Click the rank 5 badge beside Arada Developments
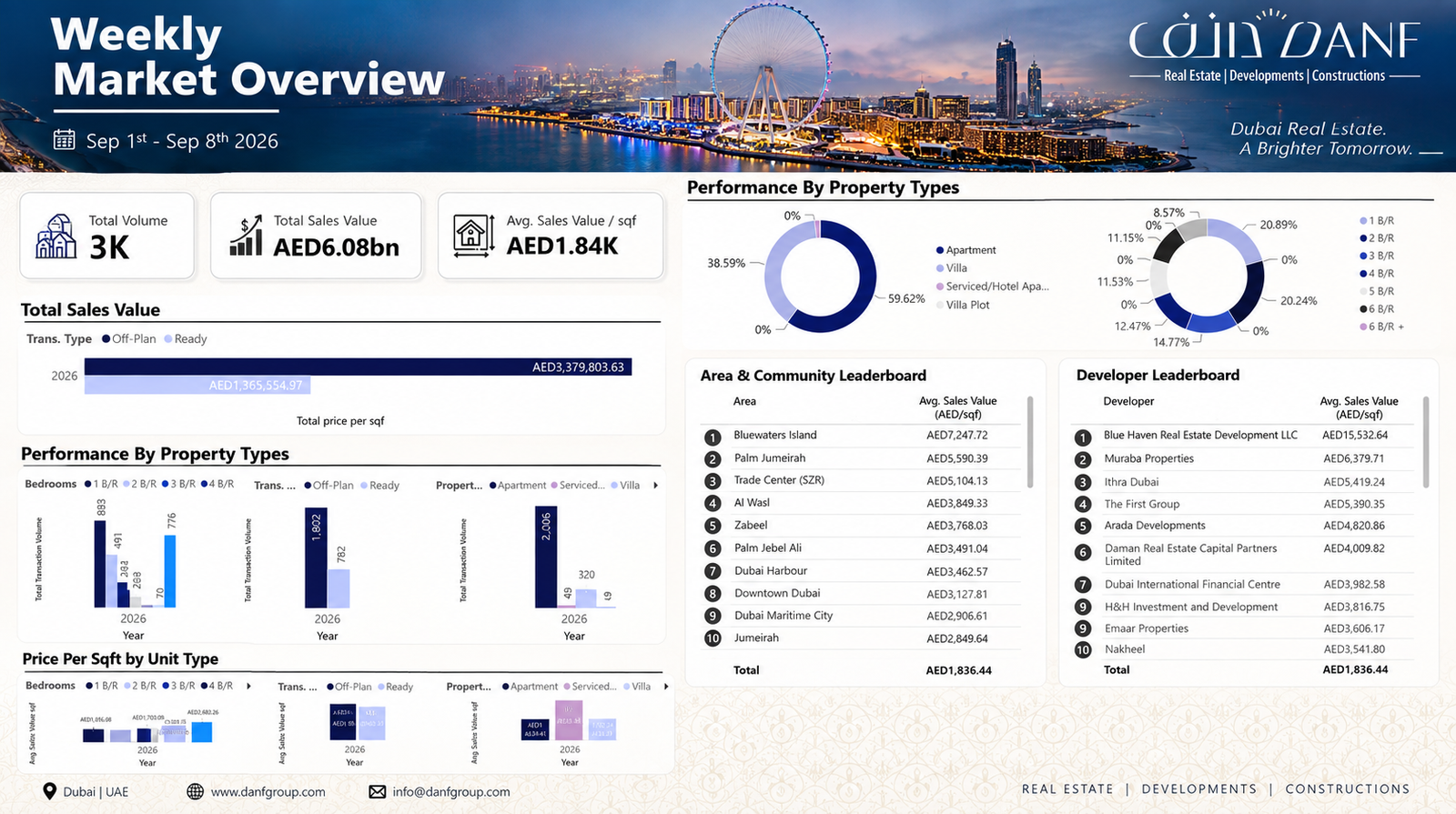The height and width of the screenshot is (814, 1456). tap(1083, 527)
